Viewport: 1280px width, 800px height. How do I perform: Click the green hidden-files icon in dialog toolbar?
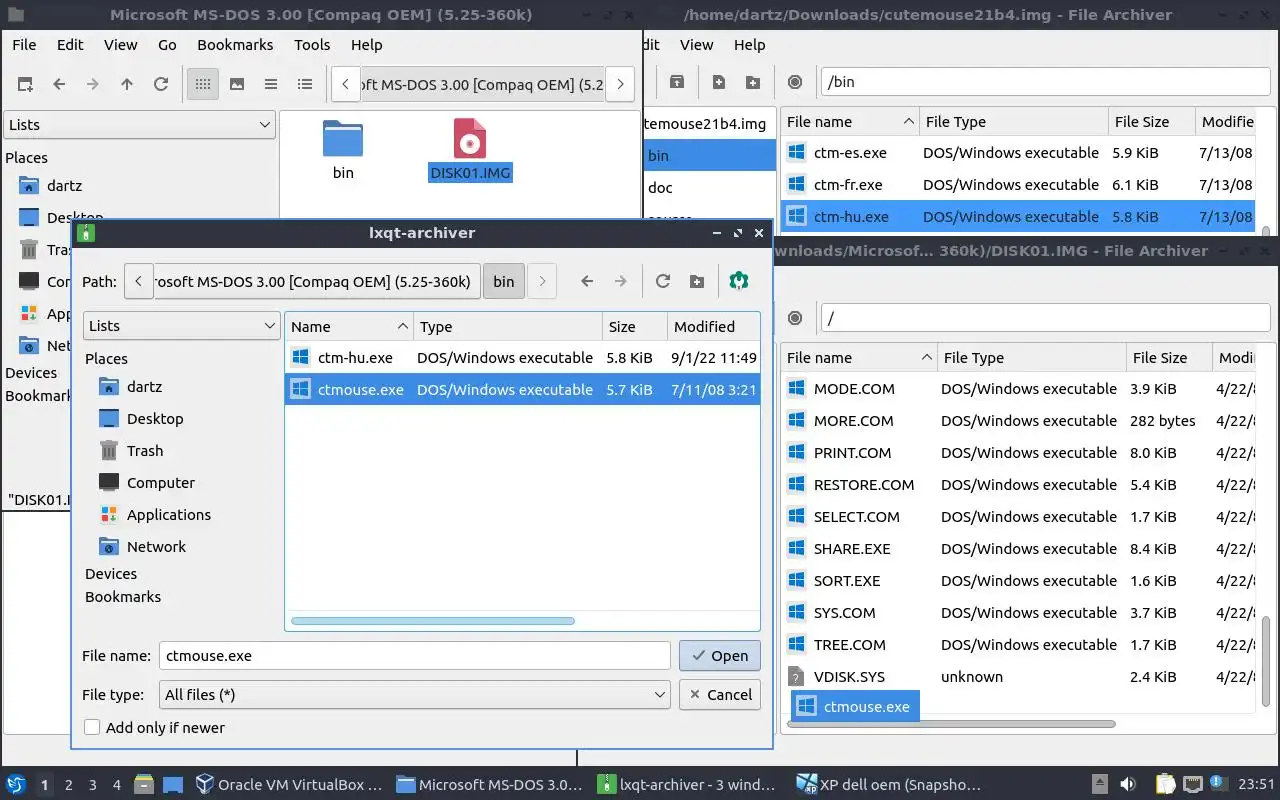[x=739, y=281]
